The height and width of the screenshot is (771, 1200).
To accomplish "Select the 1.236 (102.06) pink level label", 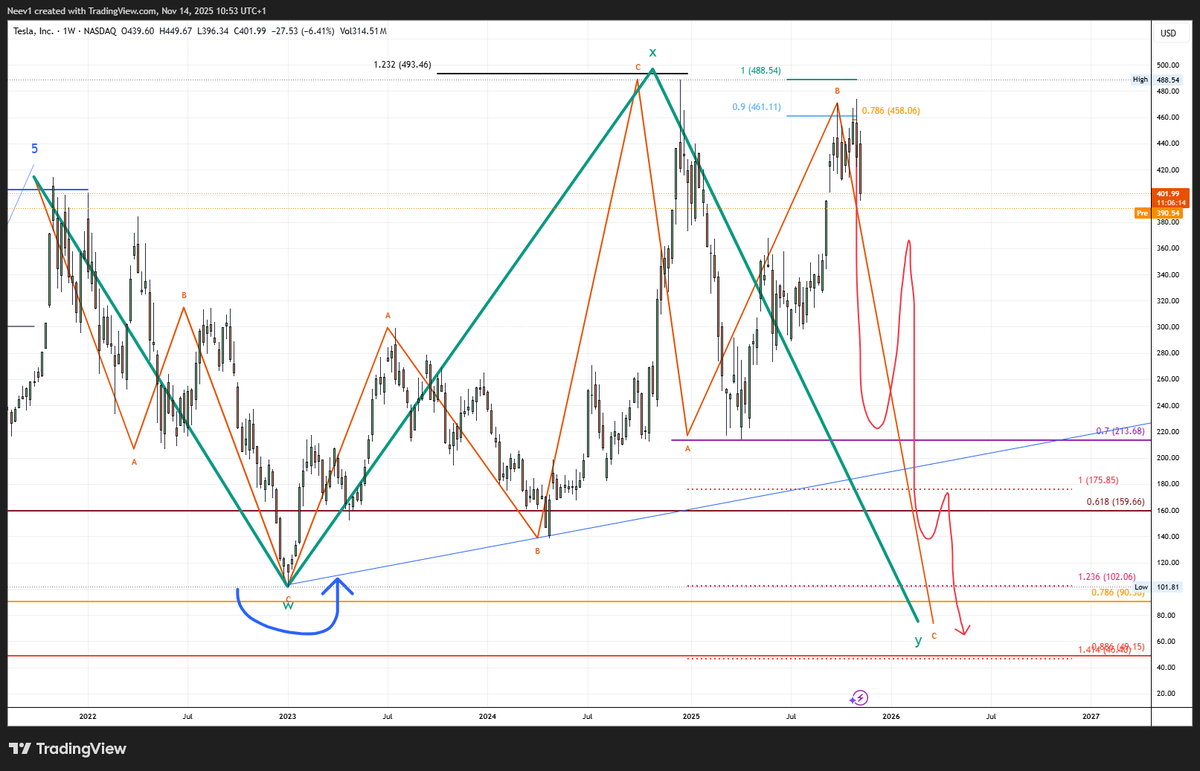I will pyautogui.click(x=1105, y=577).
